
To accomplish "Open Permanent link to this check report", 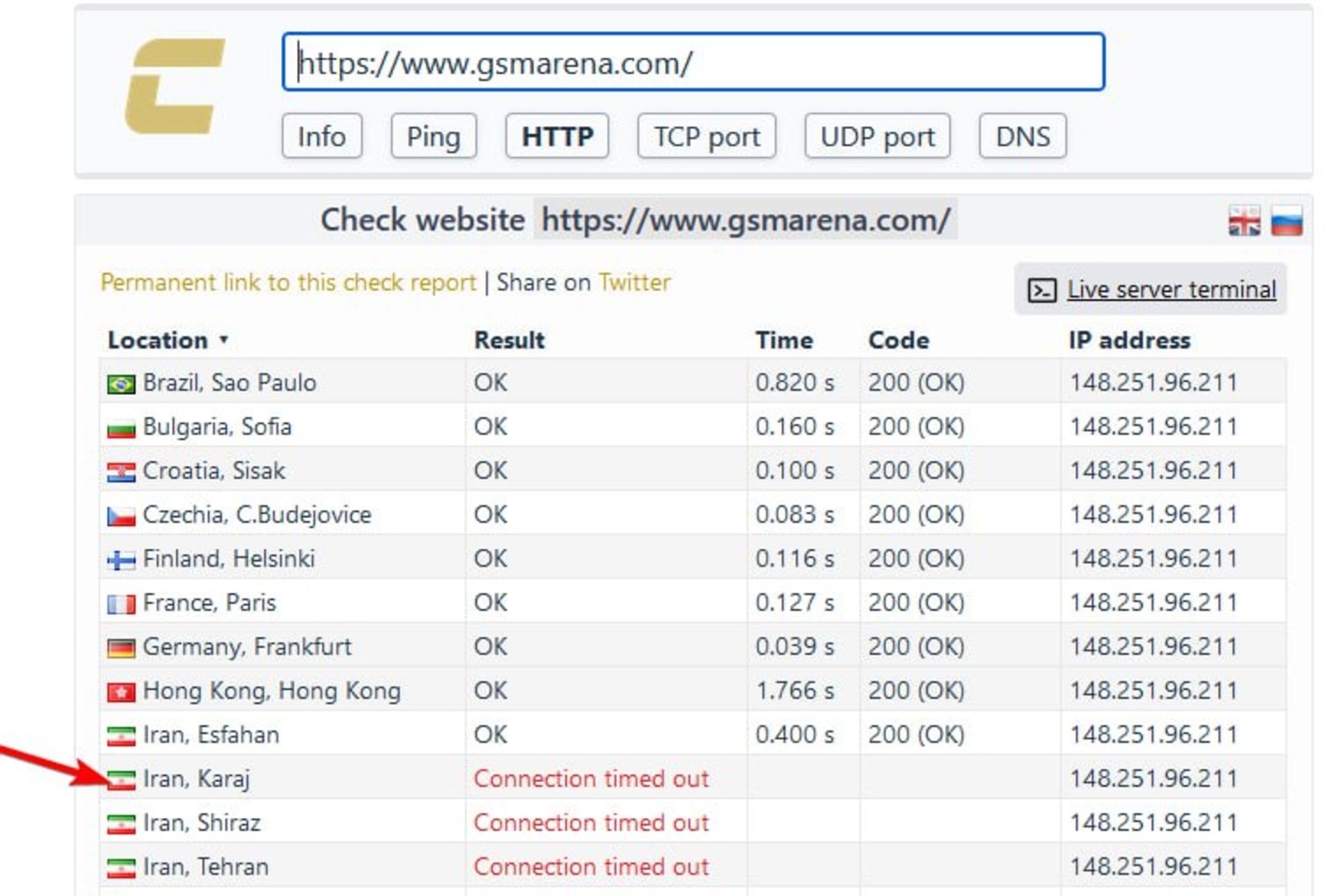I will 288,282.
